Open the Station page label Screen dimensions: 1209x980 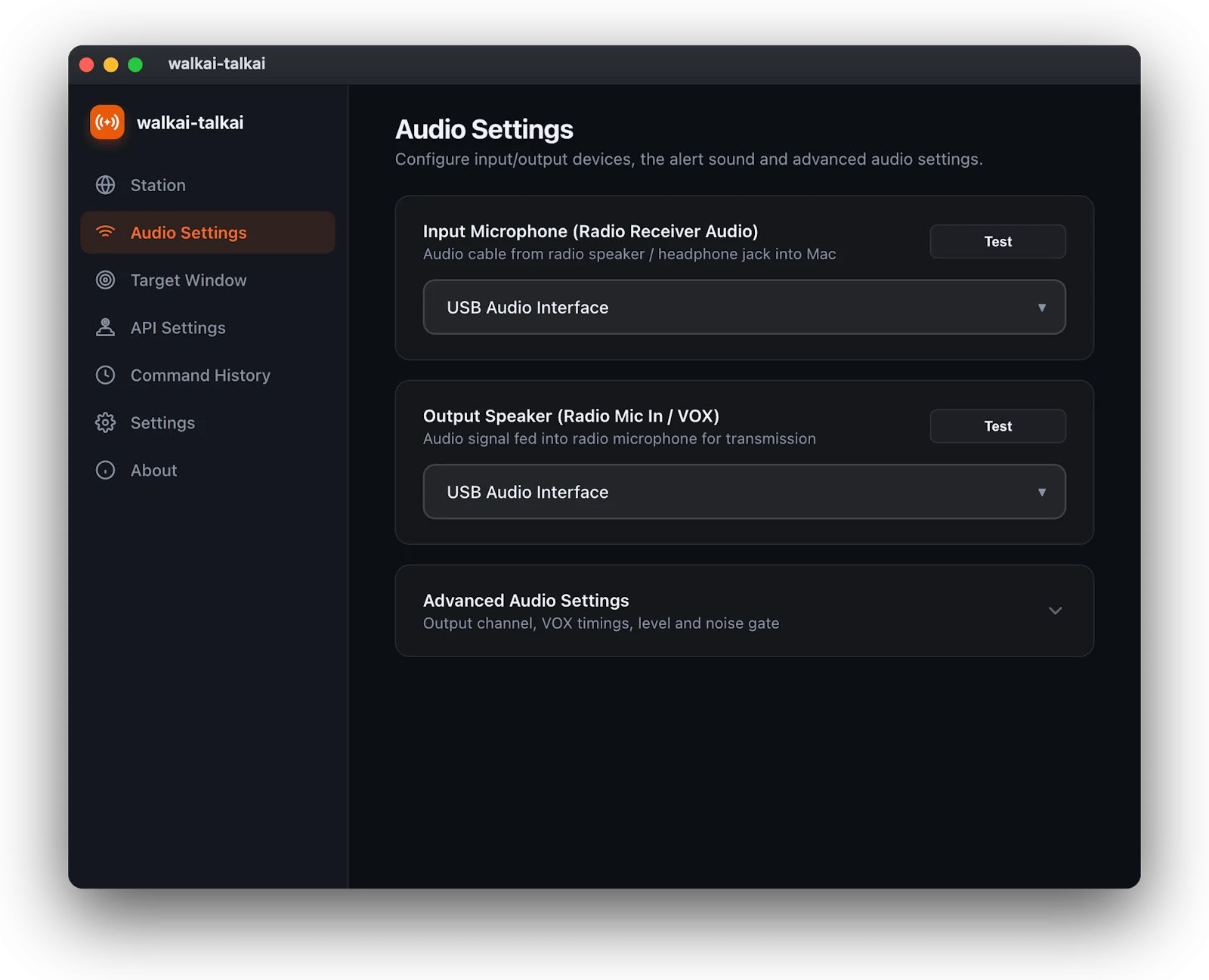click(x=158, y=185)
